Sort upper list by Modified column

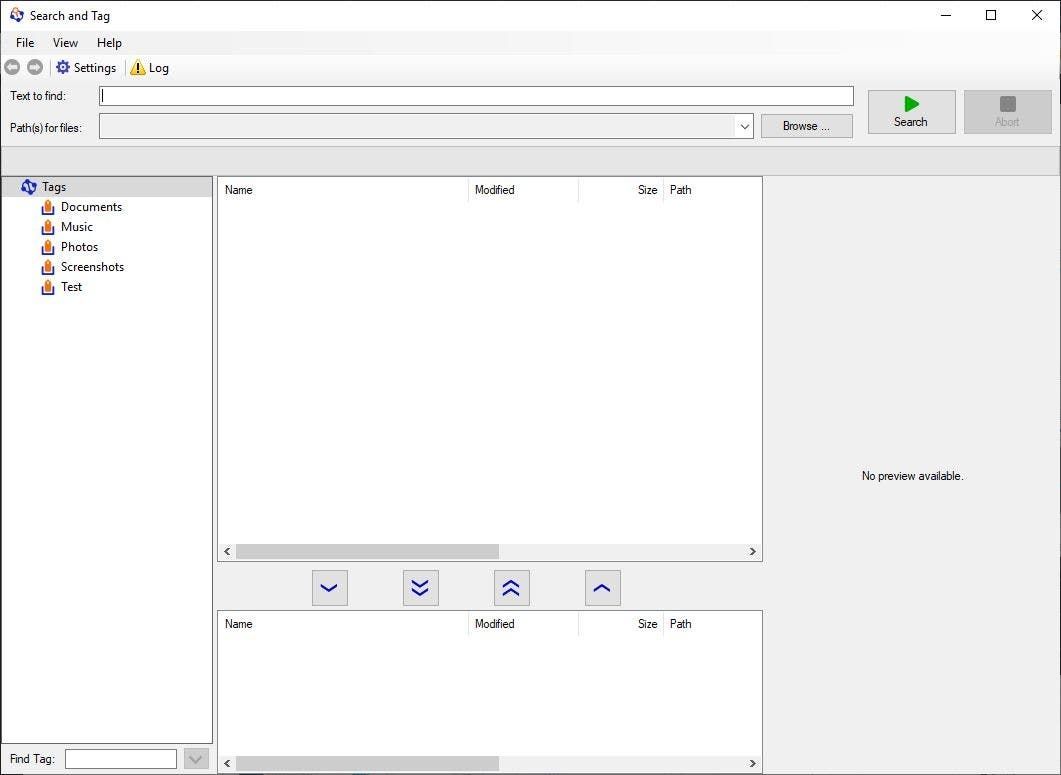click(523, 190)
